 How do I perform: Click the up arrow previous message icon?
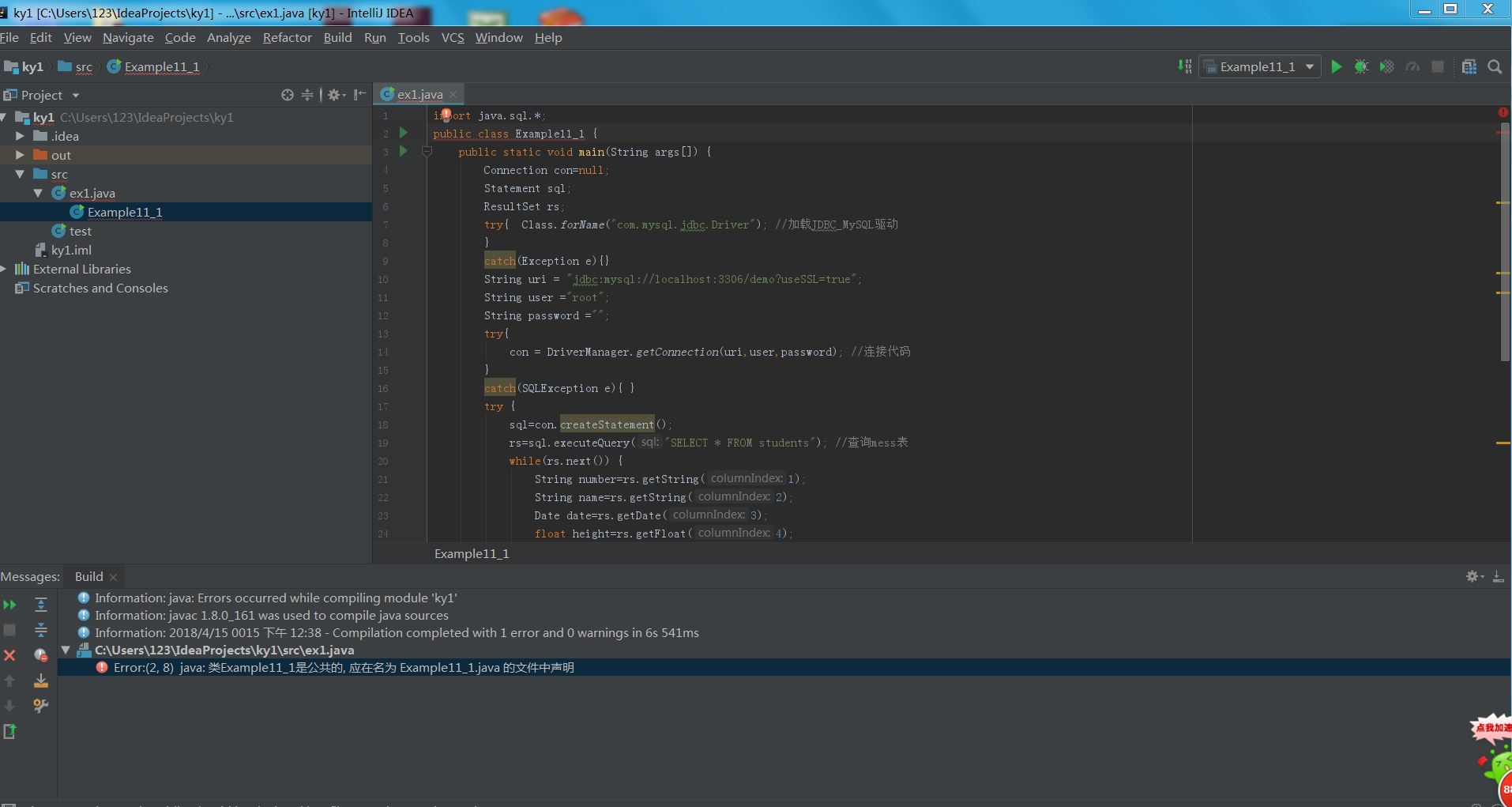coord(9,681)
